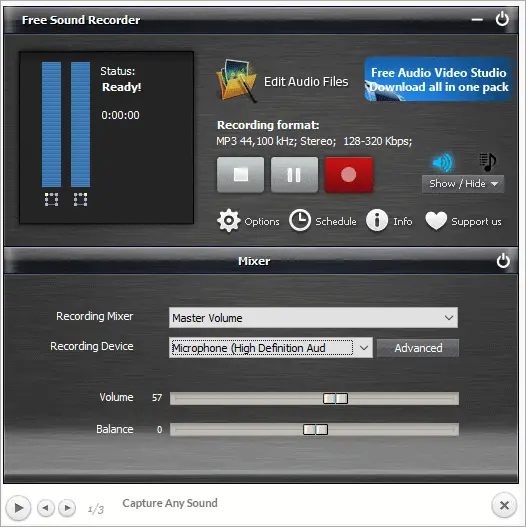This screenshot has height=527, width=526.
Task: Minimize the Free Sound Recorder window
Action: click(x=477, y=20)
